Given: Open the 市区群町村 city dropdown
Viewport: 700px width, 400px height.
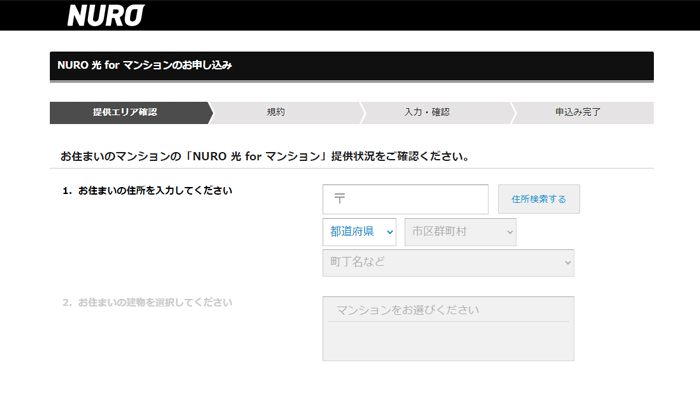Looking at the screenshot, I should tap(460, 232).
